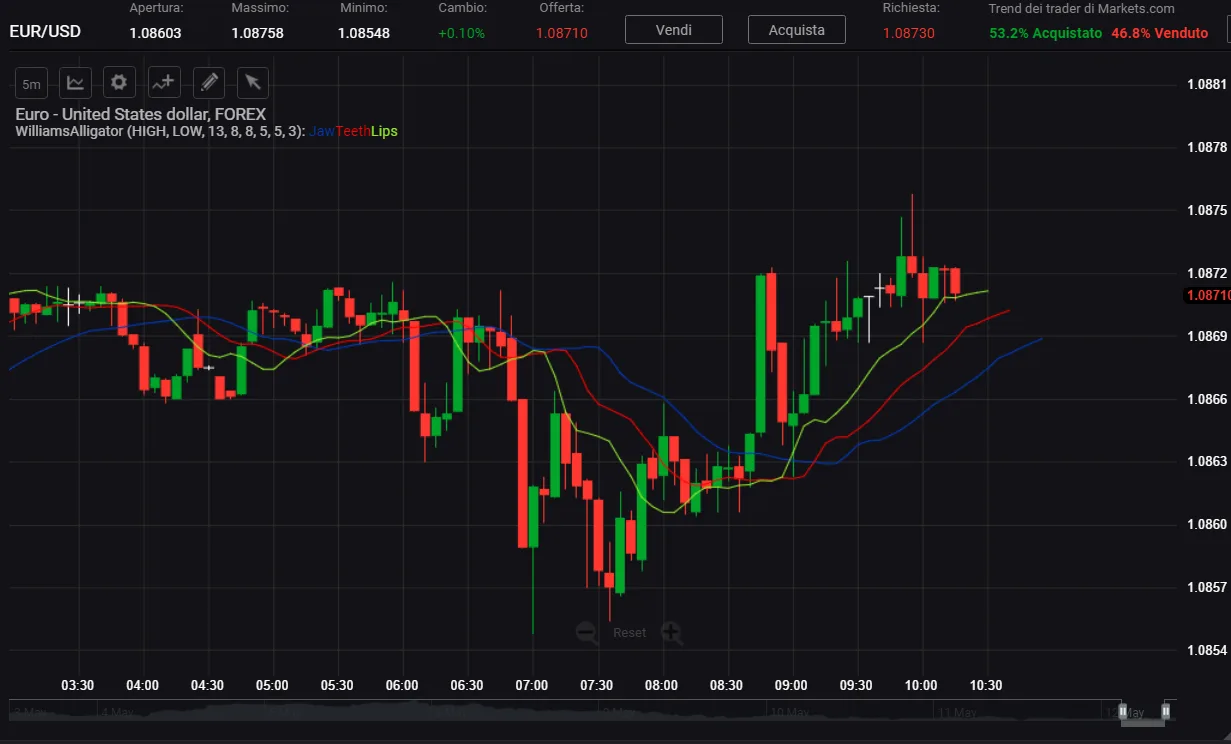This screenshot has width=1231, height=744.
Task: Click the WilliamsAlligator indicator label
Action: (160, 131)
